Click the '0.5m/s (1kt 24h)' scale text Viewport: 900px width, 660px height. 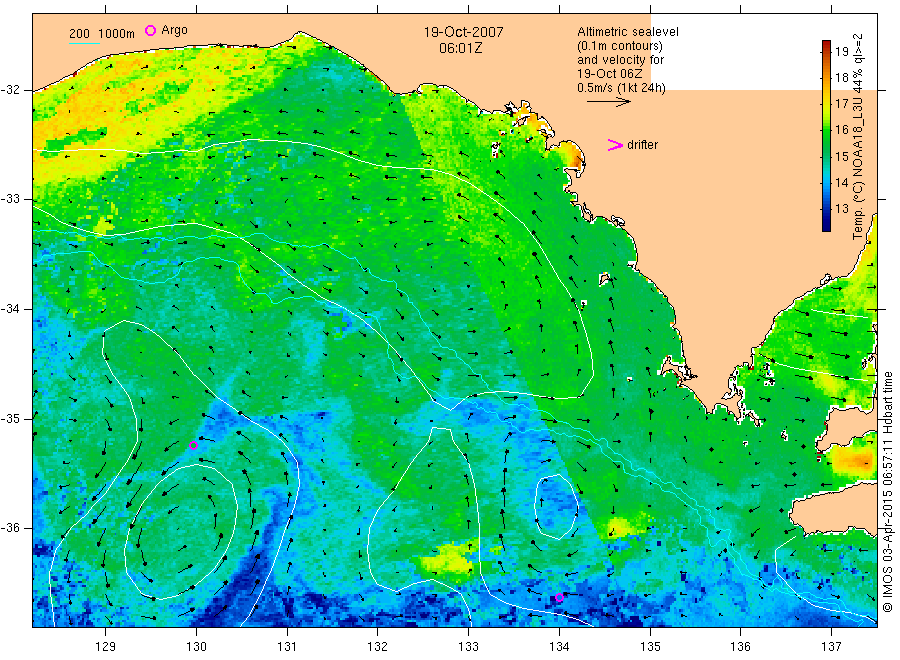621,88
